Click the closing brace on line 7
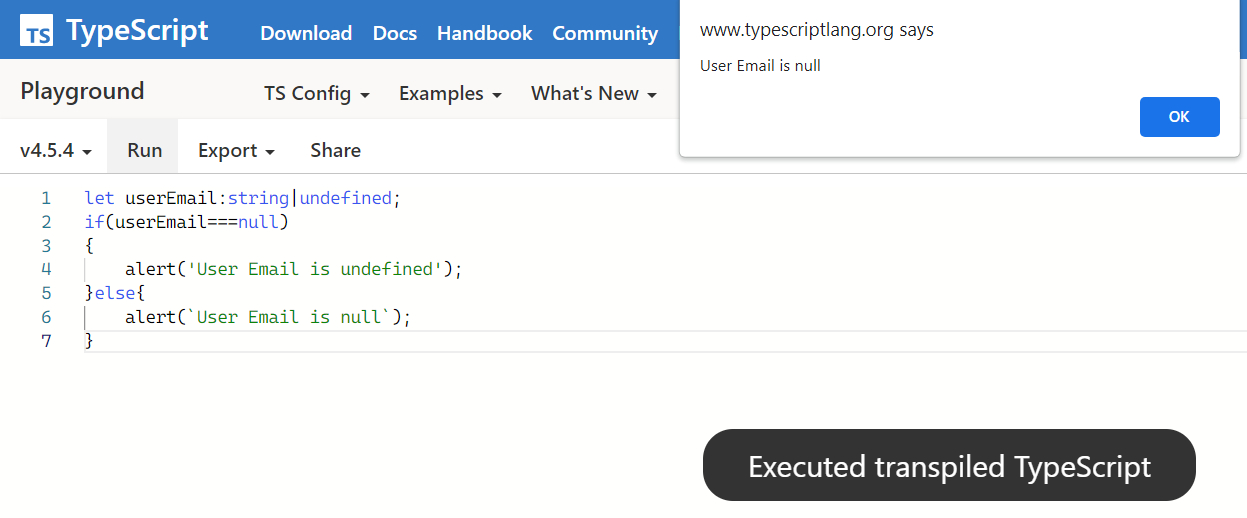Screen dimensions: 1247x518 tap(89, 341)
